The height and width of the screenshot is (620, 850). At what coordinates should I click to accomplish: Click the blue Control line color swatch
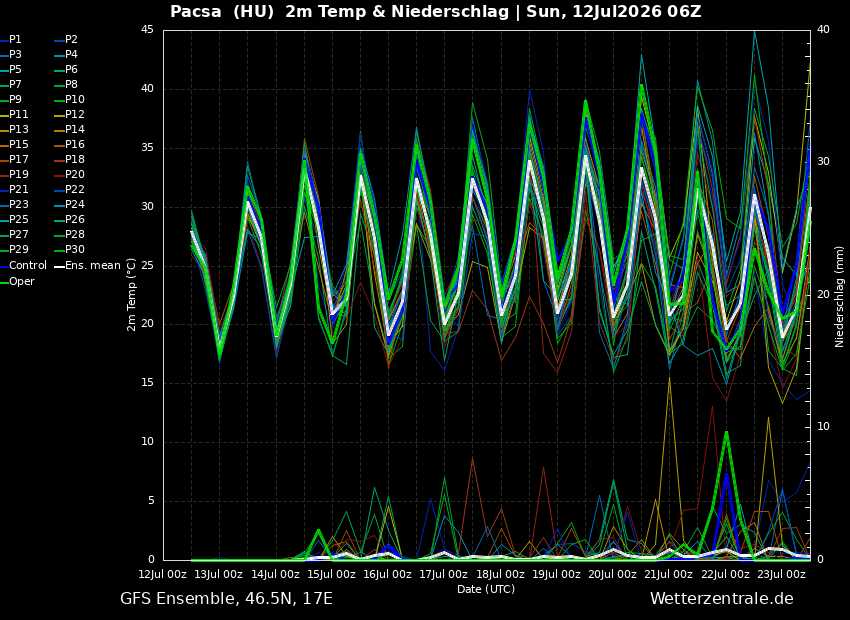pos(4,267)
